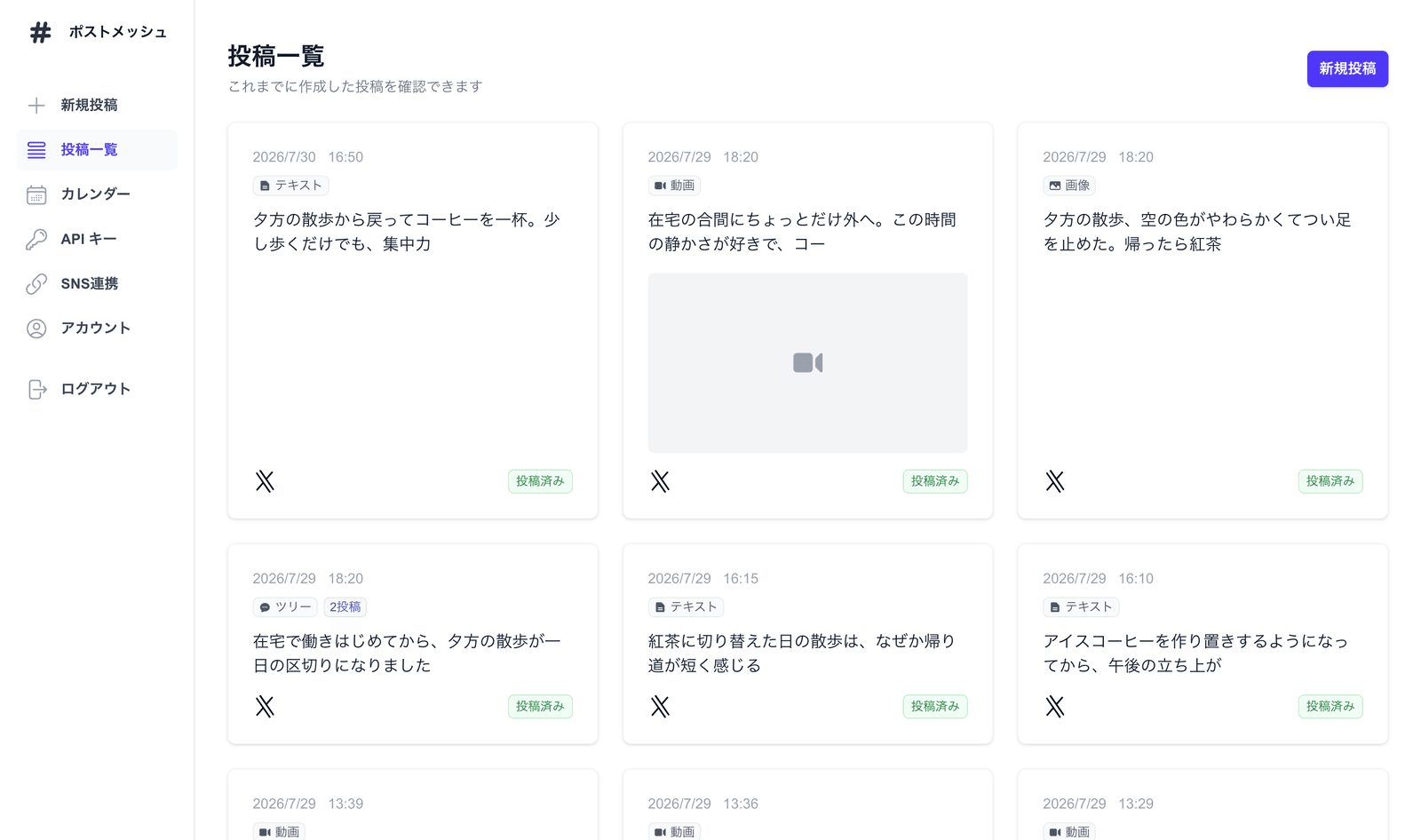Click the 2026/7/30 16:50 timestamp
The image size is (1421, 840).
pyautogui.click(x=307, y=157)
